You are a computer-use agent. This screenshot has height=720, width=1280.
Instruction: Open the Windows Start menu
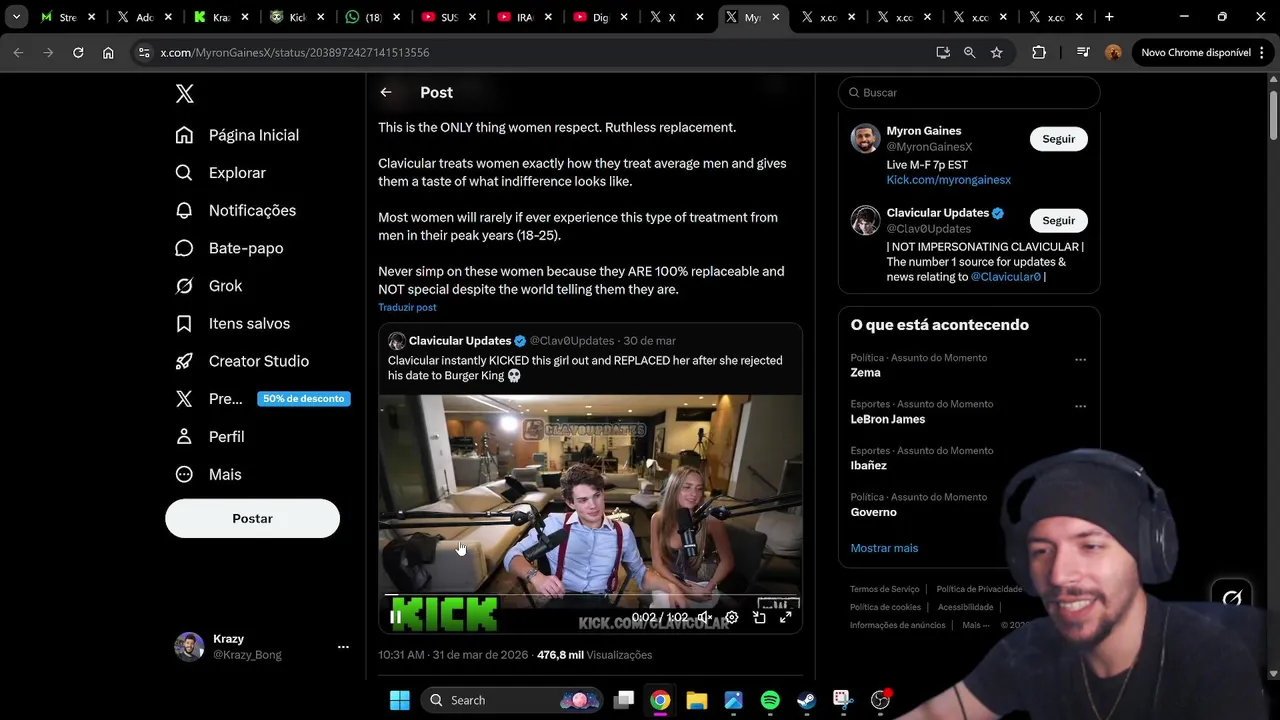tap(400, 700)
